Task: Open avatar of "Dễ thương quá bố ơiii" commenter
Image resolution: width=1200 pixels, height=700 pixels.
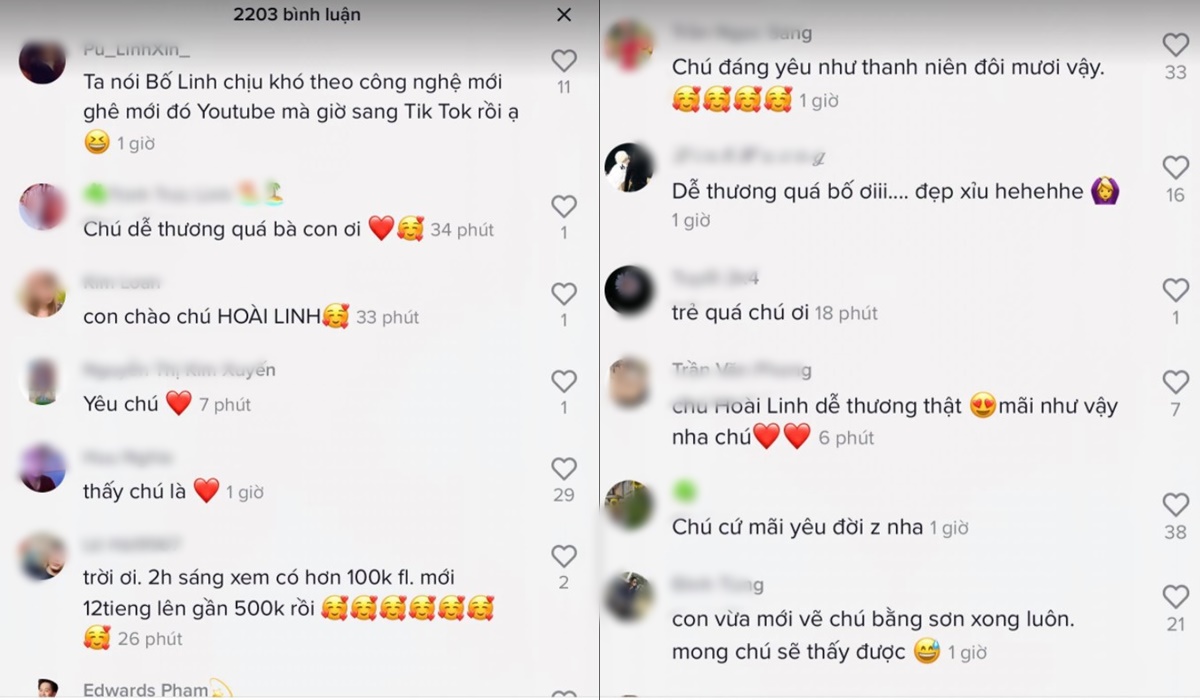Action: pyautogui.click(x=629, y=167)
